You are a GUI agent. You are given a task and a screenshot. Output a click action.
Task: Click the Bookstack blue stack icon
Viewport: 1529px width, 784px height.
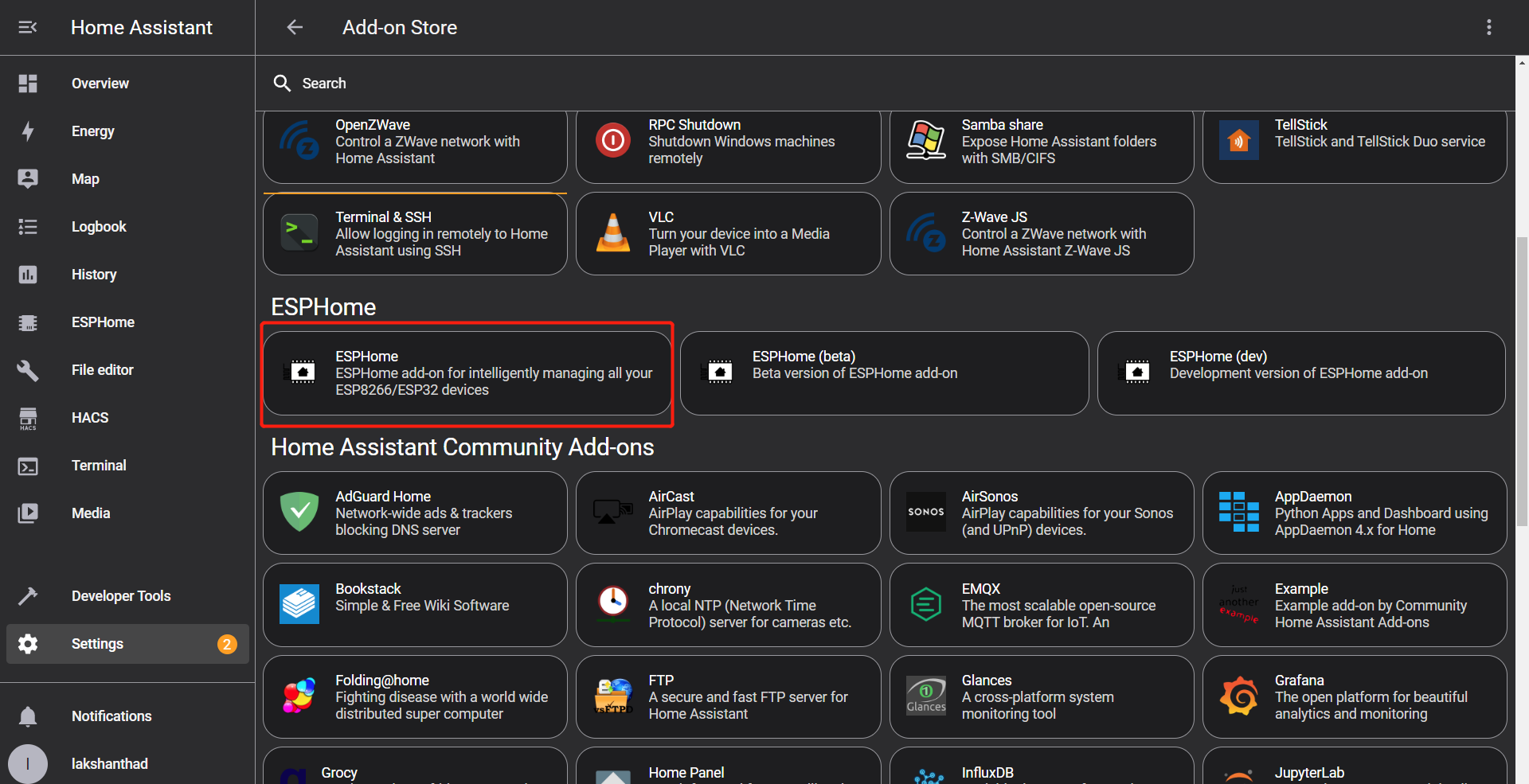click(x=299, y=604)
